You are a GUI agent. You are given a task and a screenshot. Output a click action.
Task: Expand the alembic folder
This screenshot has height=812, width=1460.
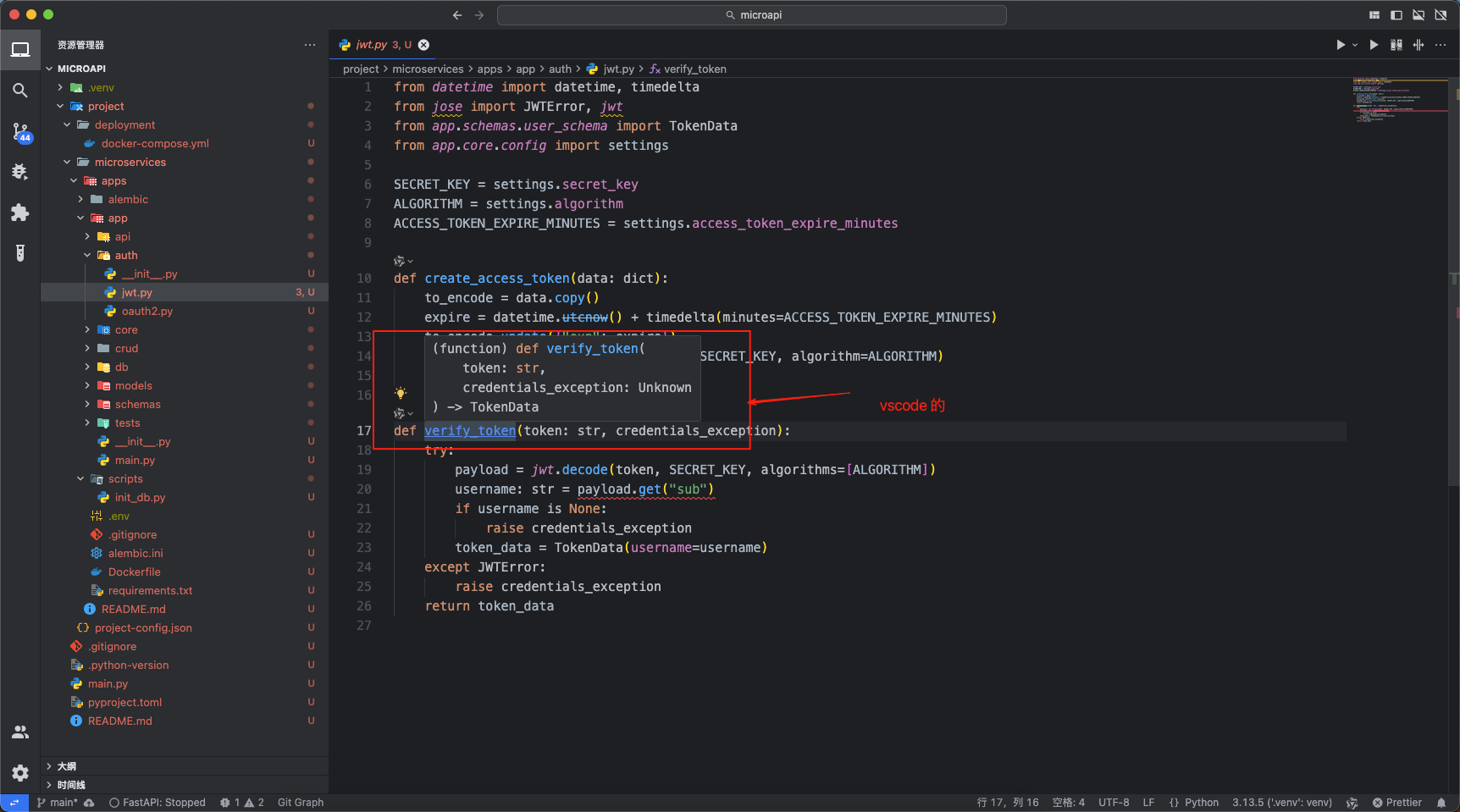tap(80, 200)
